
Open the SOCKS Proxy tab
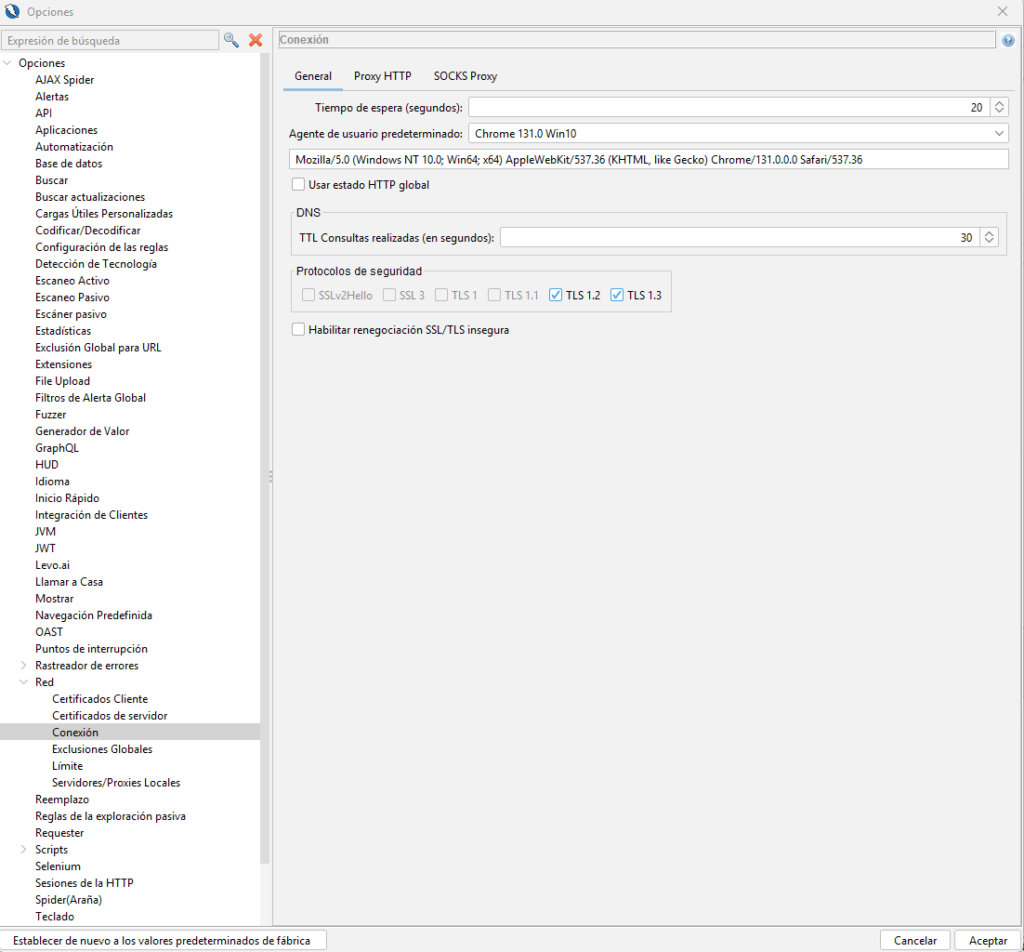coord(465,76)
